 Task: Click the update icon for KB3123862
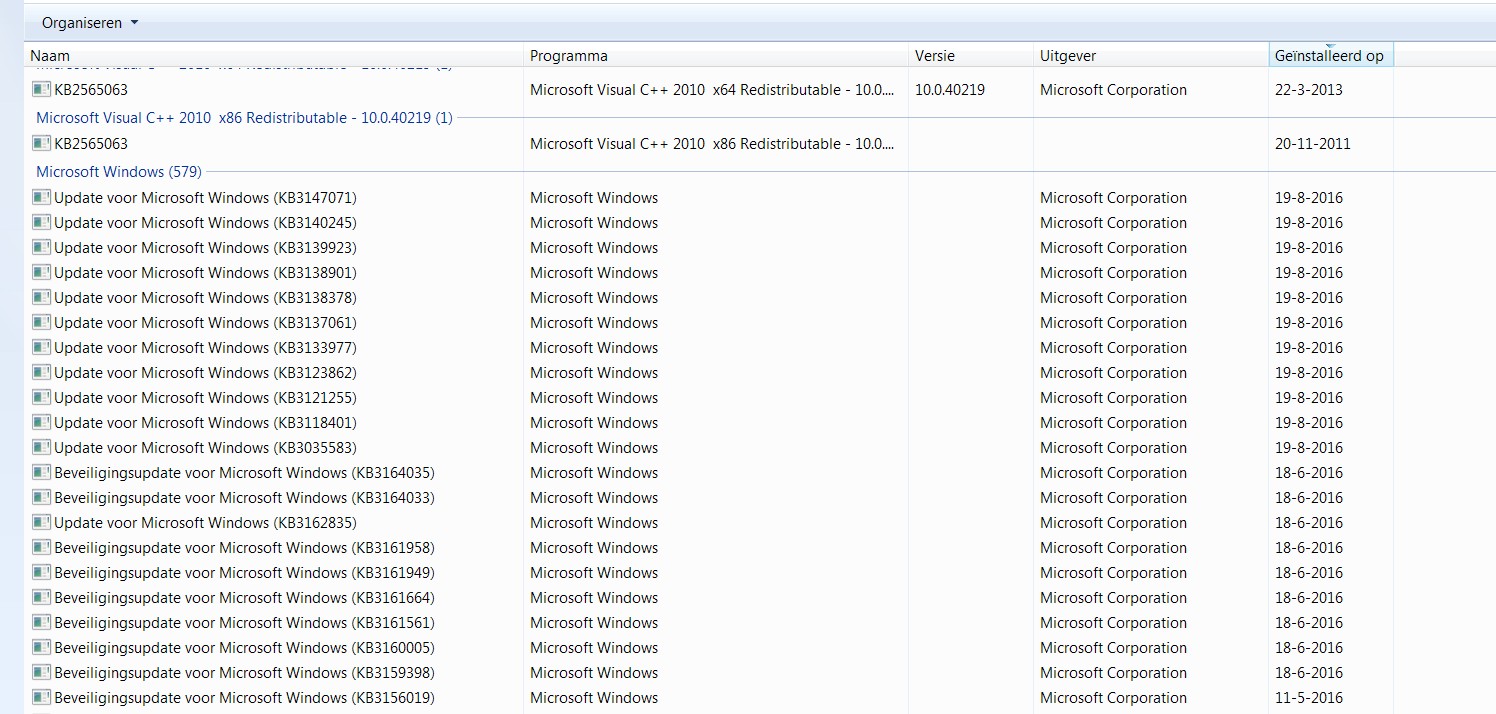click(42, 372)
